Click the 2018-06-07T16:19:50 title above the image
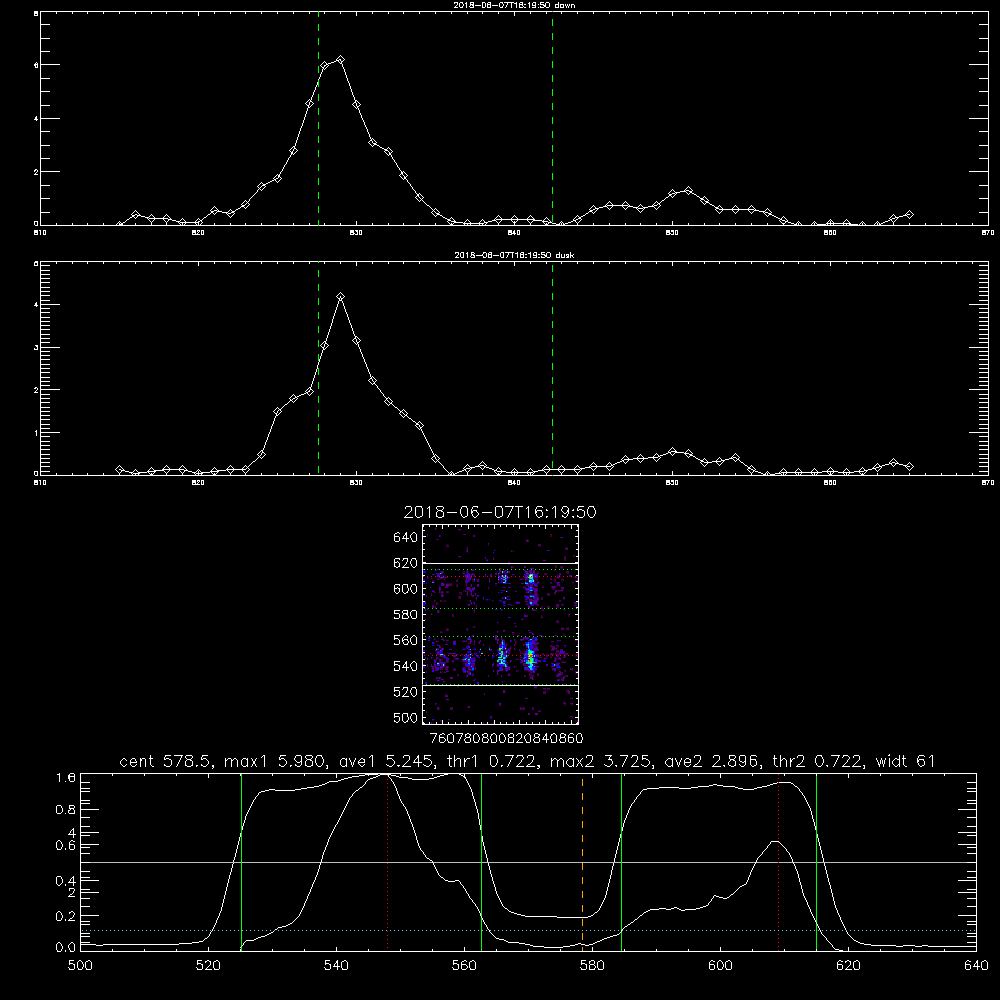 pyautogui.click(x=500, y=512)
